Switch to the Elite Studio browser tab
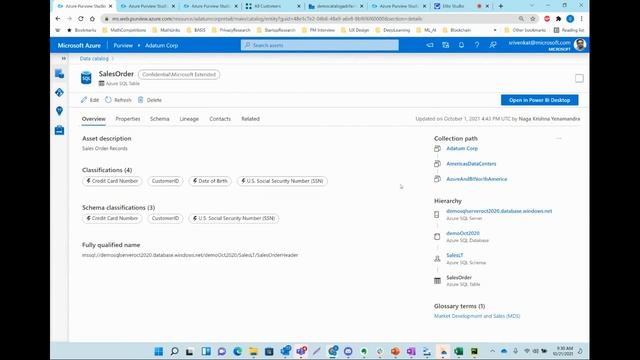 tap(462, 6)
